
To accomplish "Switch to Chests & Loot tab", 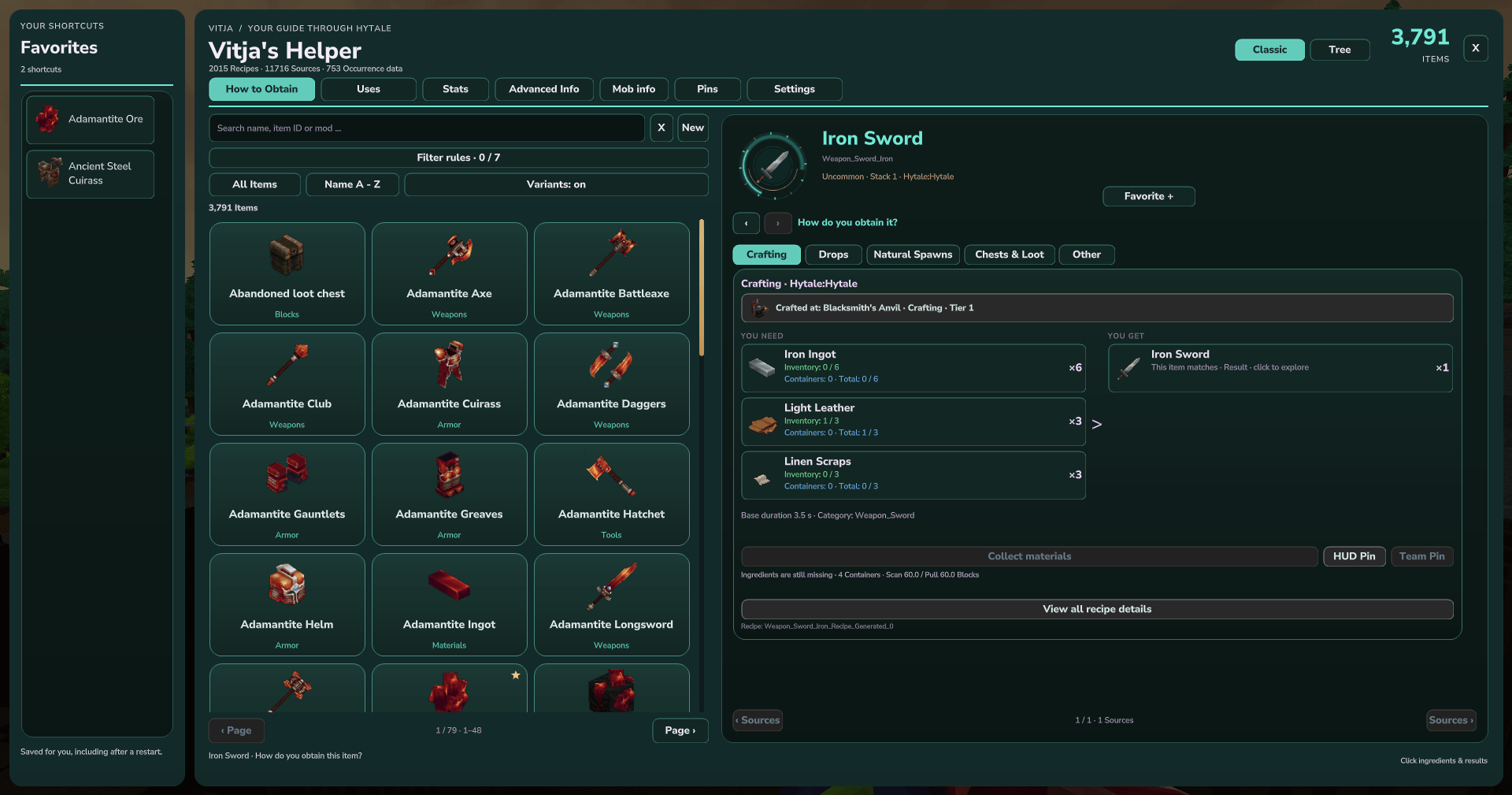I will [1009, 254].
